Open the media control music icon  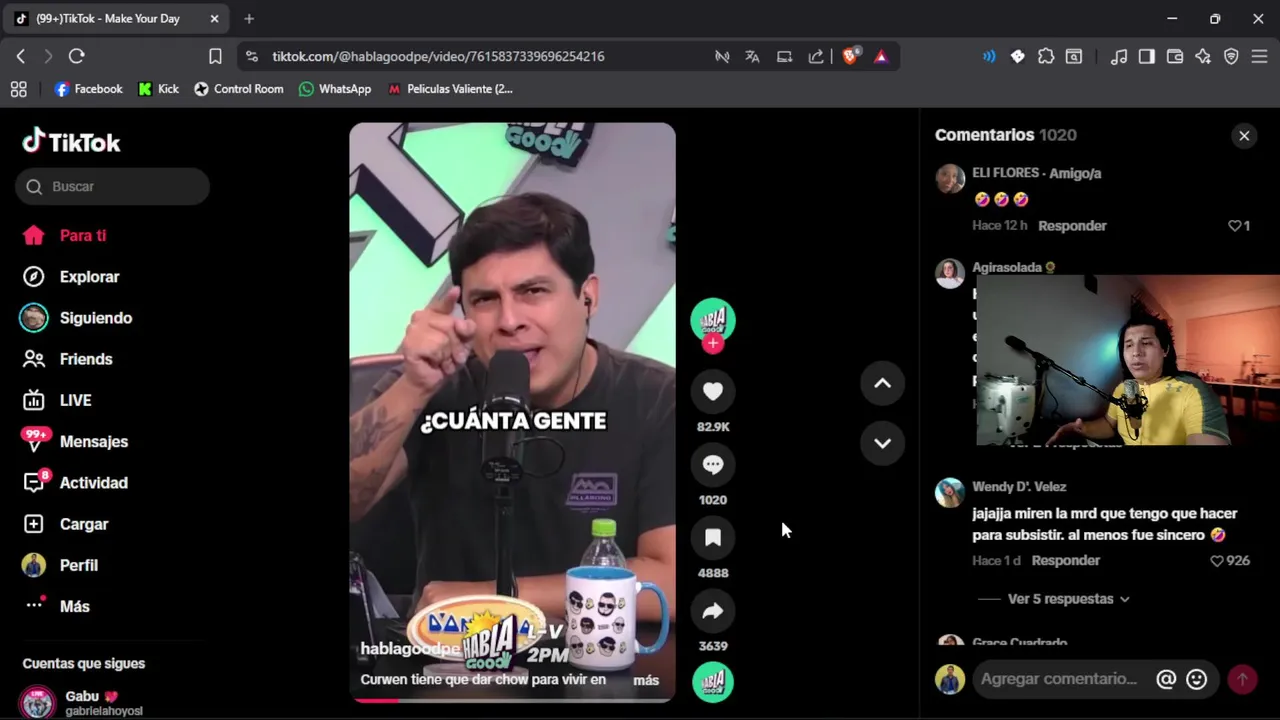pyautogui.click(x=1119, y=56)
